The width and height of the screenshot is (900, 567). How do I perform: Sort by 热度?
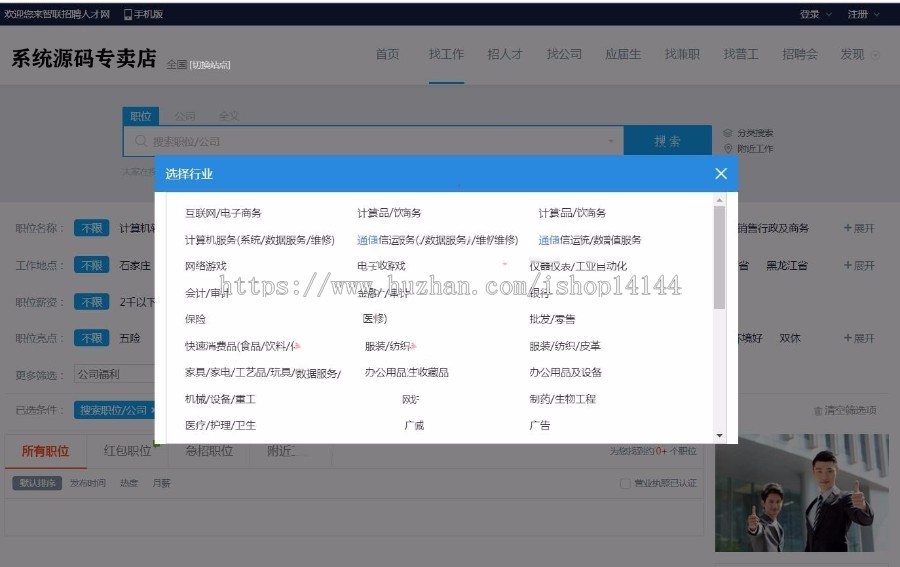tap(129, 483)
